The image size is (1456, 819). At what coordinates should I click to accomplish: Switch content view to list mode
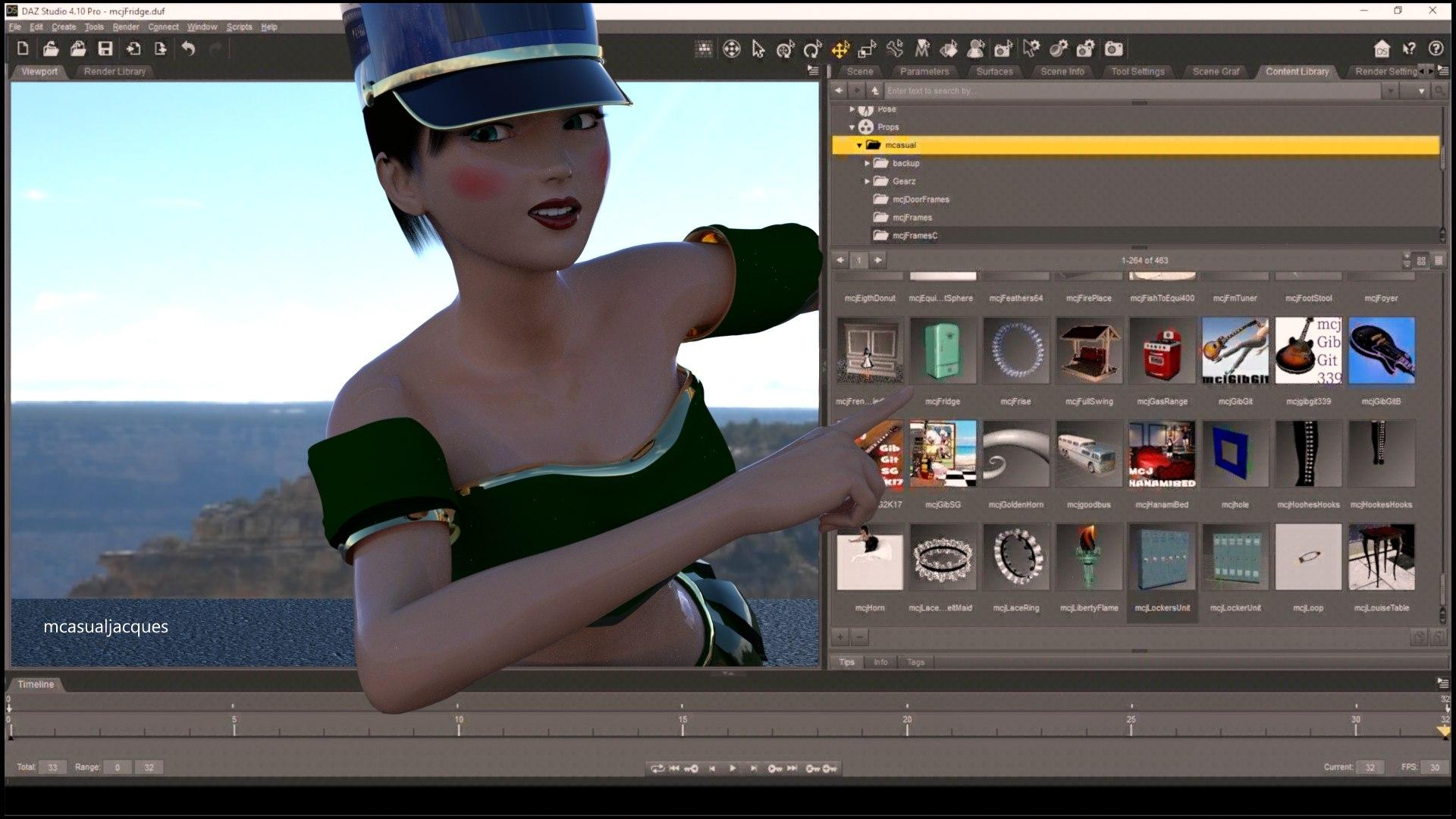(1439, 261)
